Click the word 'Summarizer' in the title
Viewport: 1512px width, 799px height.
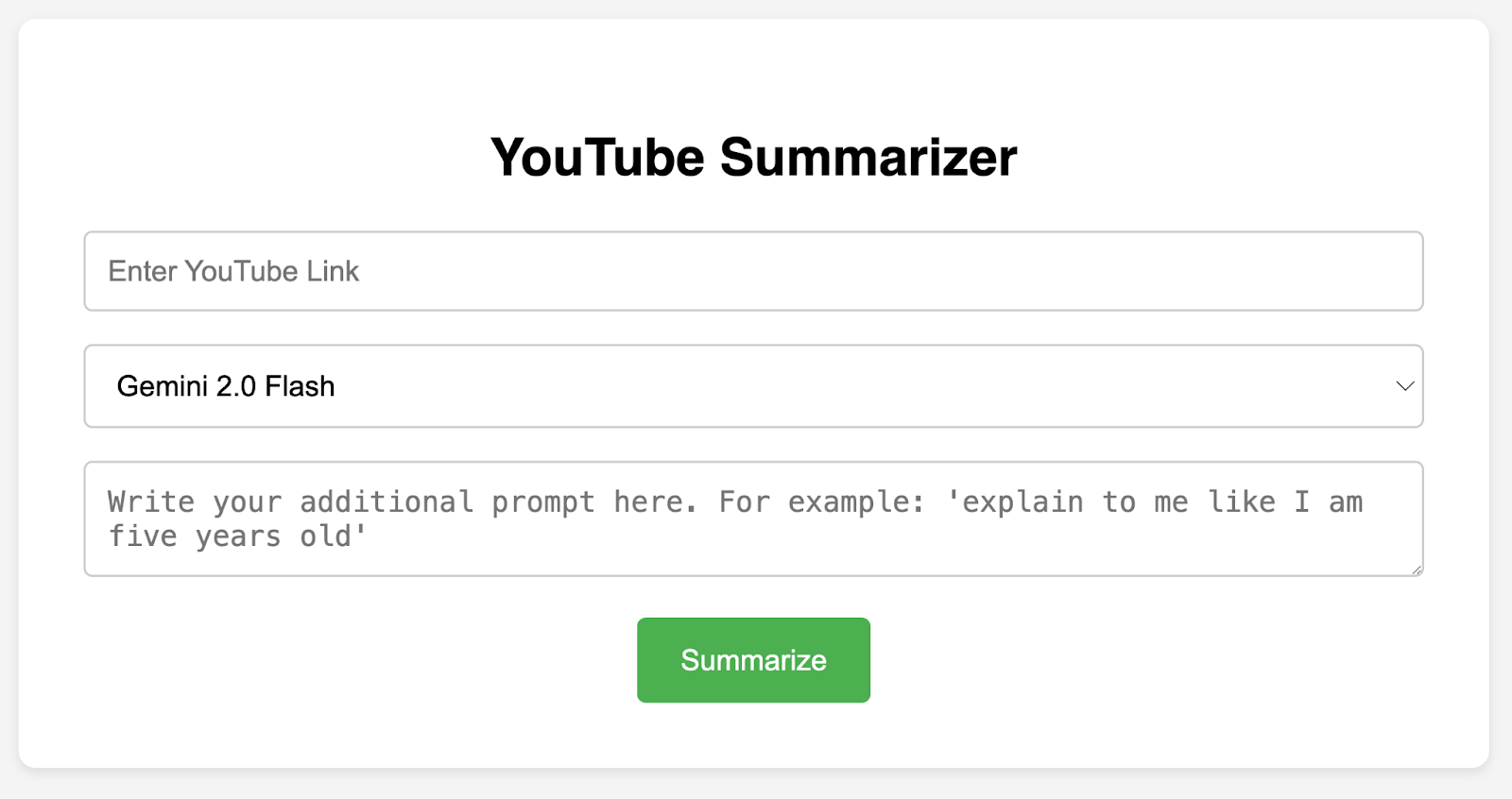point(868,157)
